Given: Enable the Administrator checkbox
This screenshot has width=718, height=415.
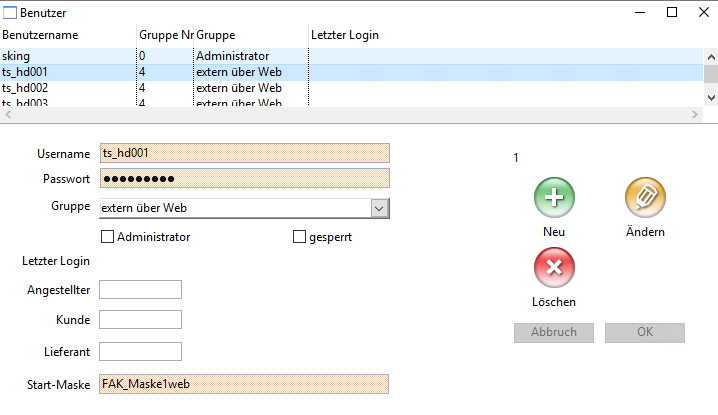Looking at the screenshot, I should (x=108, y=237).
